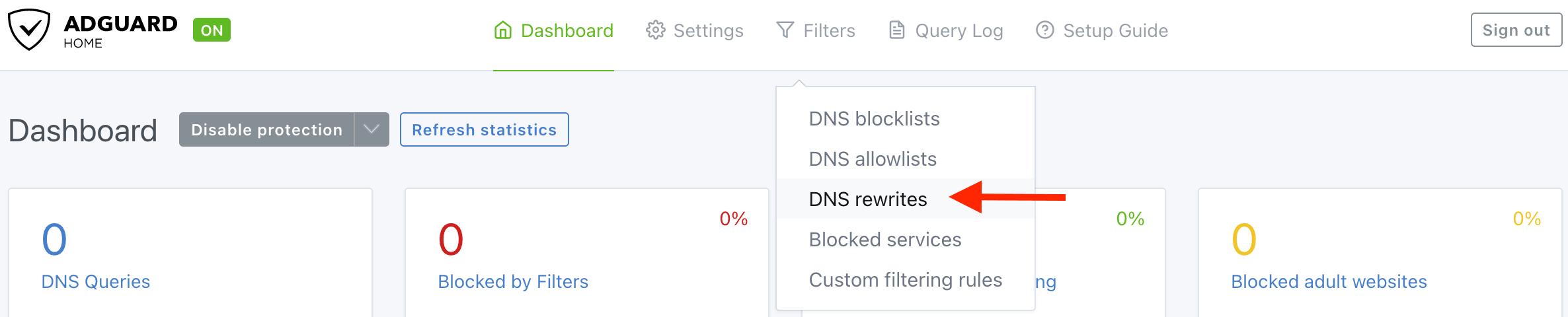Sign out of AdGuard Home
This screenshot has width=1568, height=317.
[1516, 30]
